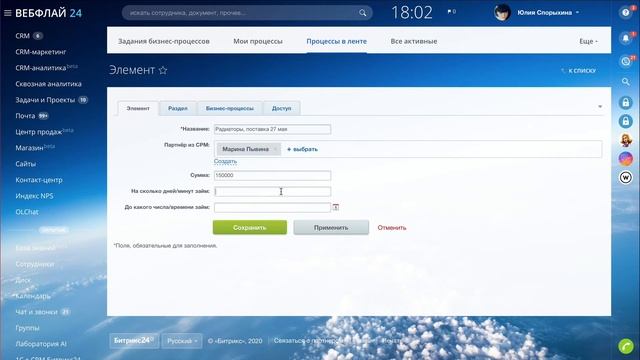The image size is (640, 360).
Task: Remove Марина Пывина partner chip
Action: tap(276, 149)
